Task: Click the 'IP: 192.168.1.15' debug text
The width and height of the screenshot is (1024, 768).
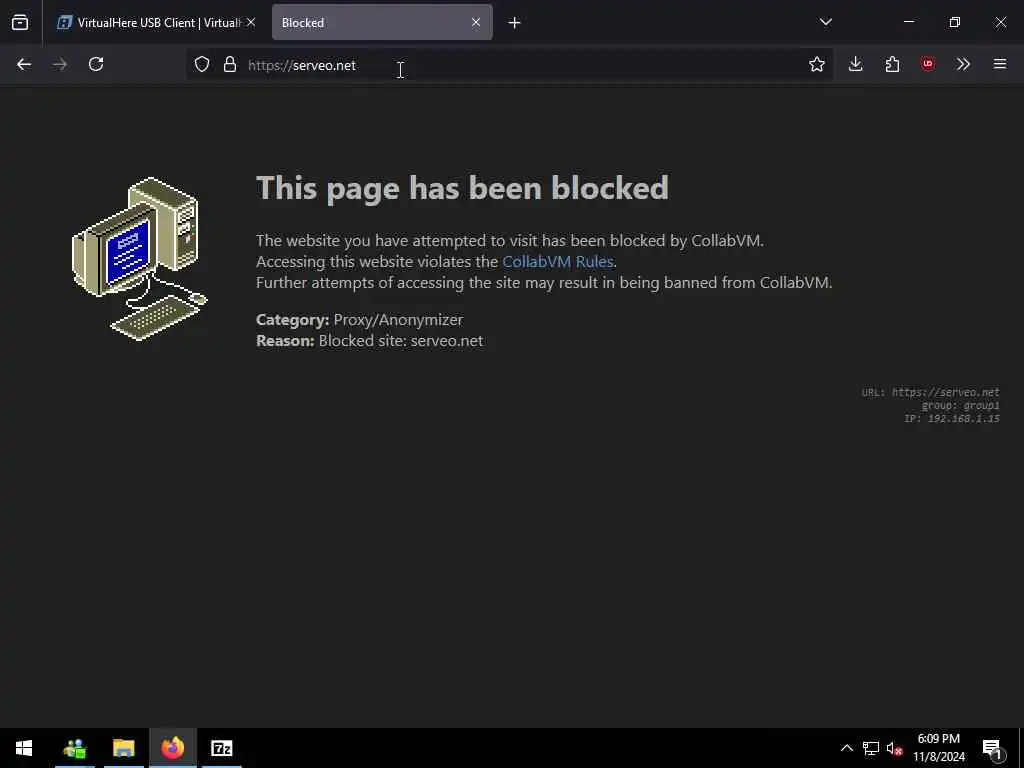Action: click(952, 418)
